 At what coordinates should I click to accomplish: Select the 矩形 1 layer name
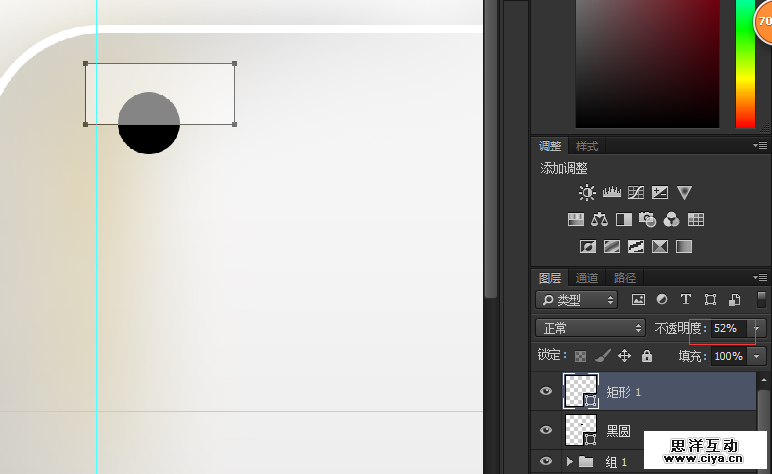coord(623,392)
